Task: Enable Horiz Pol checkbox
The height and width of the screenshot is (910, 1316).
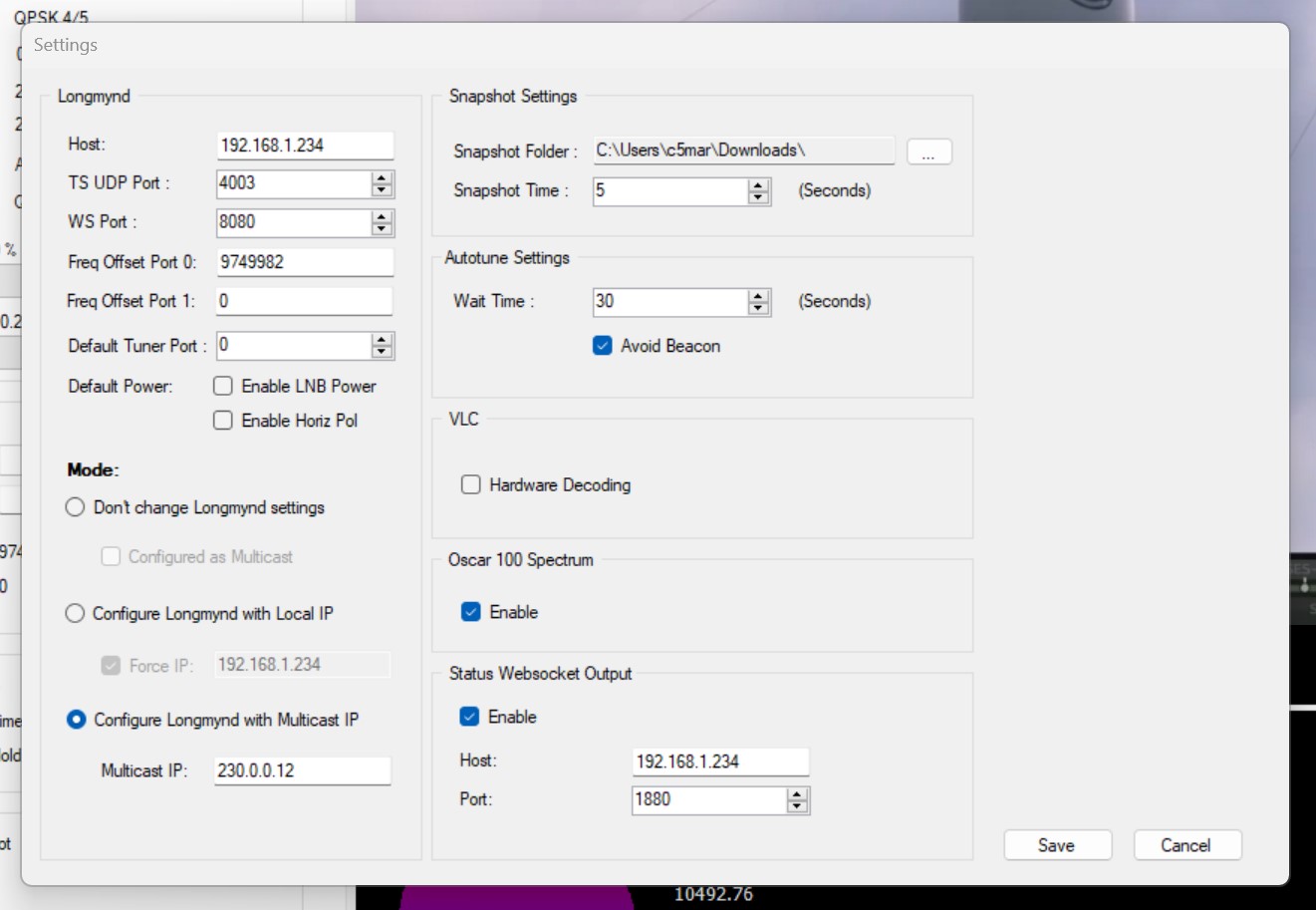Action: coord(224,421)
